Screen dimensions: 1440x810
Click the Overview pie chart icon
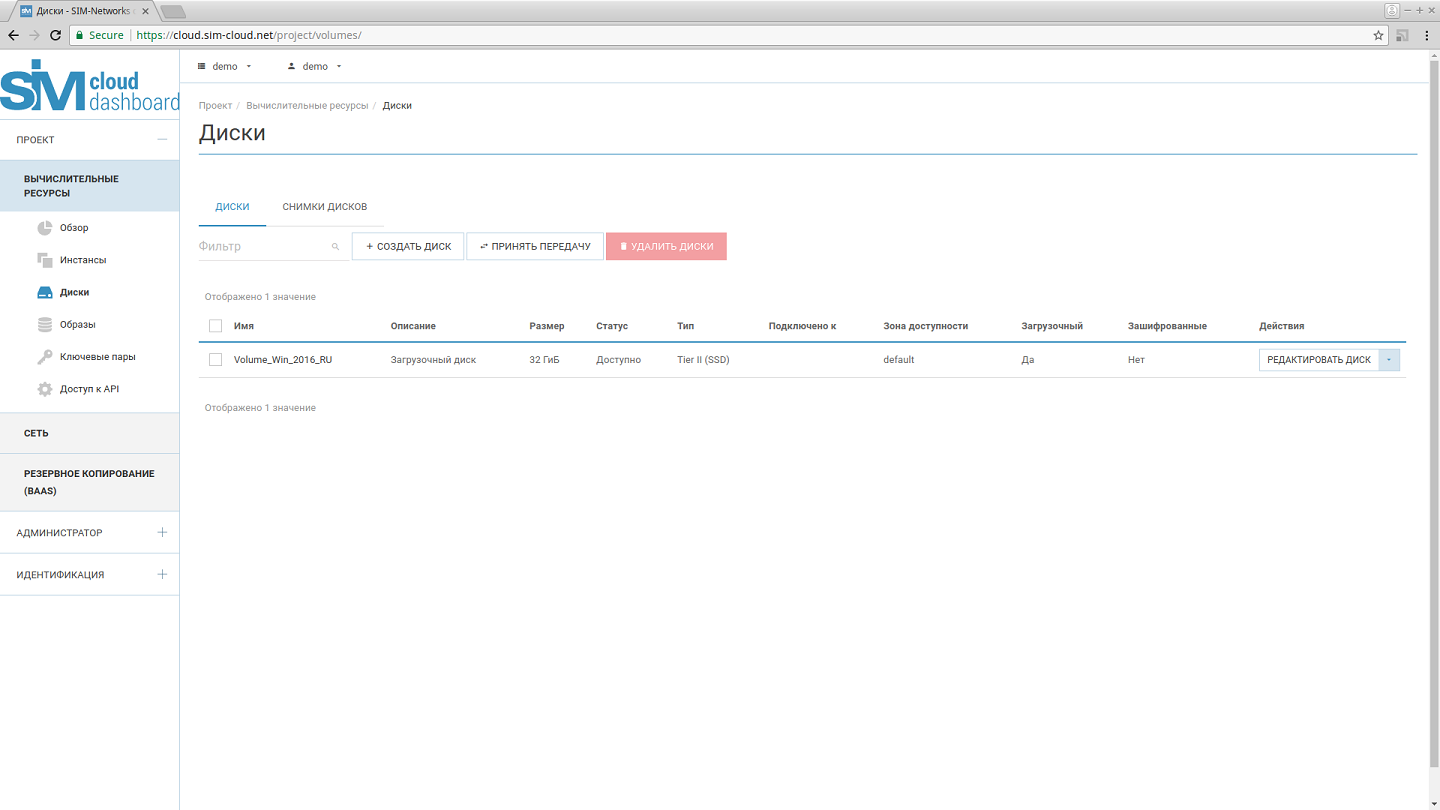(x=45, y=228)
